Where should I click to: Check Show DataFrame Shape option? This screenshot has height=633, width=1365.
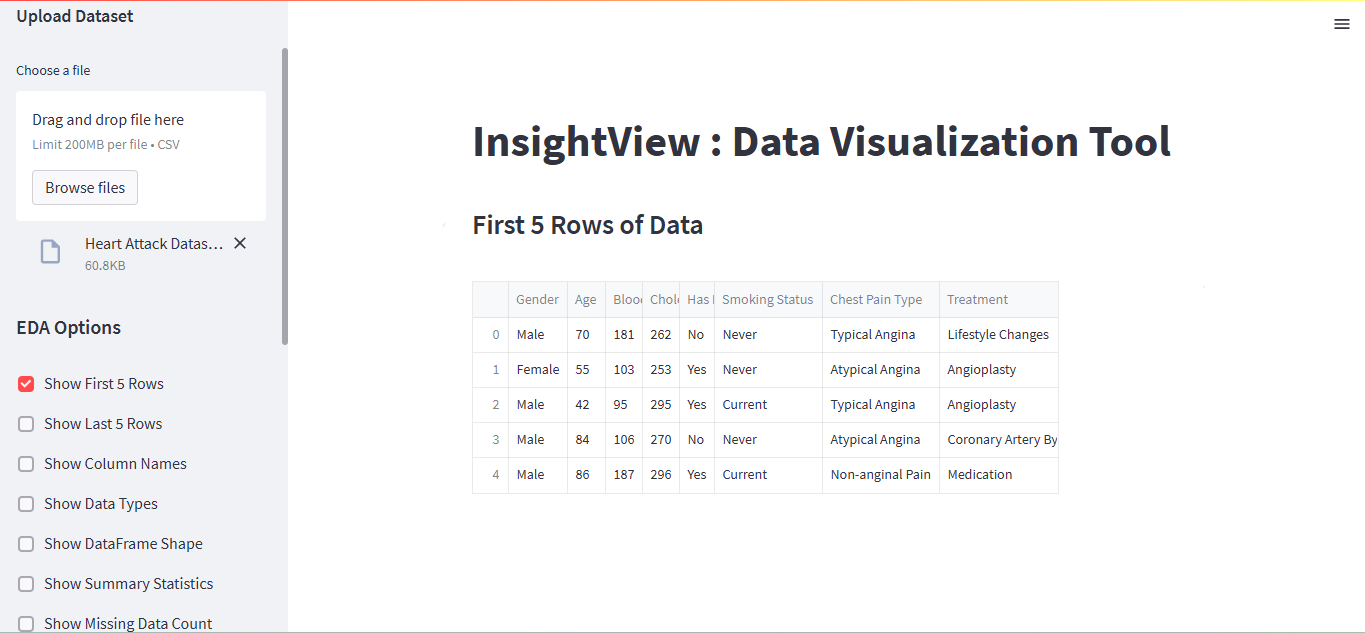click(x=26, y=544)
